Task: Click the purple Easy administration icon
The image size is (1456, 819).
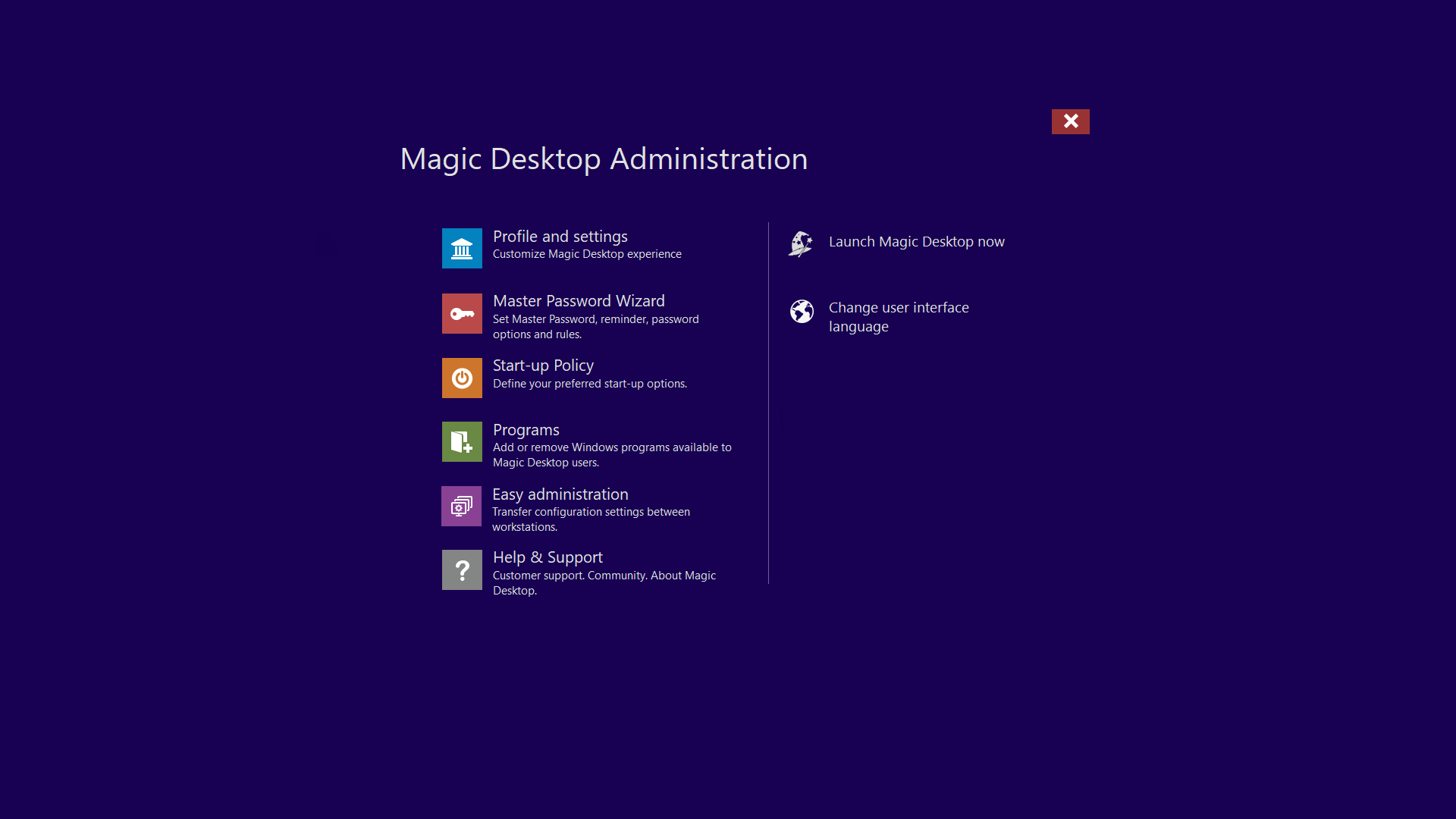Action: [461, 506]
